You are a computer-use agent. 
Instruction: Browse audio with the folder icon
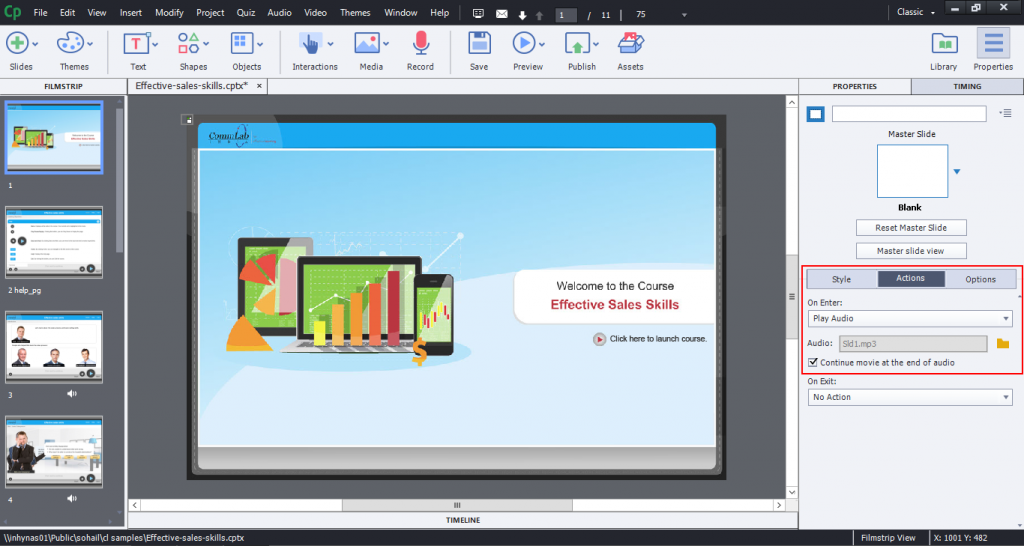point(1003,344)
